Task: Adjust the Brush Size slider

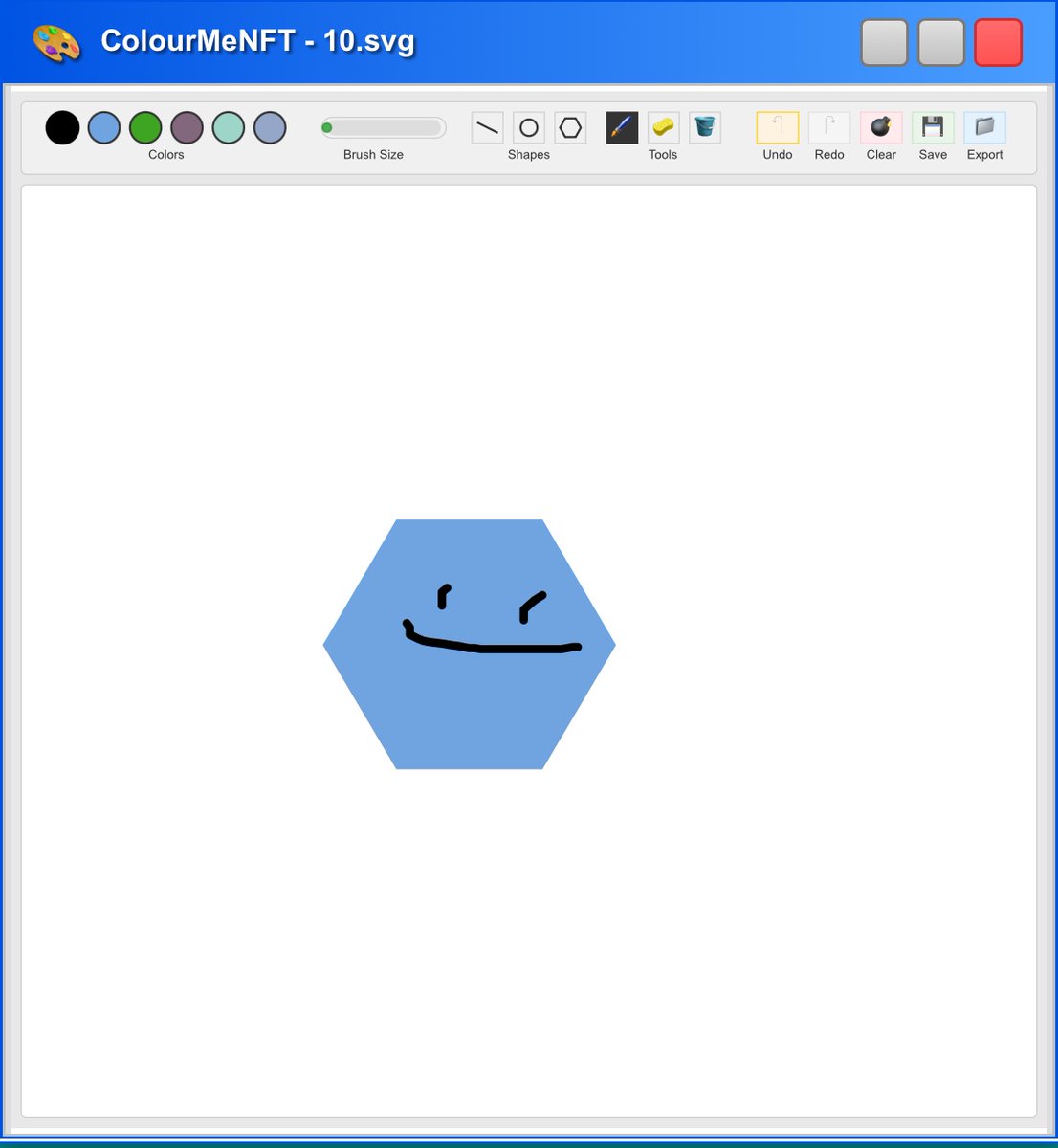Action: click(383, 127)
